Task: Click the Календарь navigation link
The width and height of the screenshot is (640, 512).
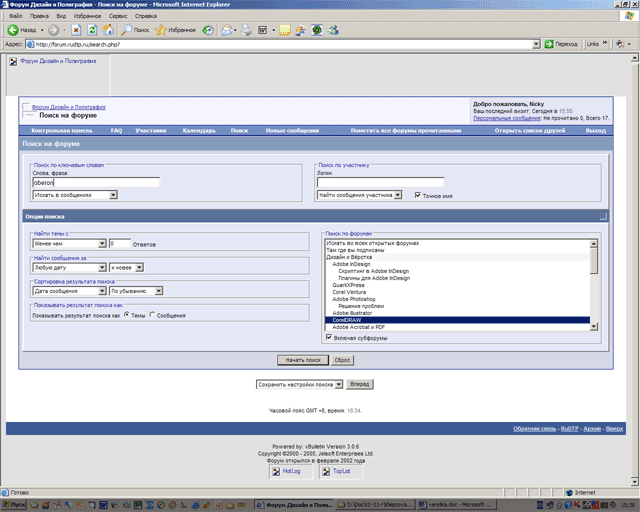Action: (199, 131)
